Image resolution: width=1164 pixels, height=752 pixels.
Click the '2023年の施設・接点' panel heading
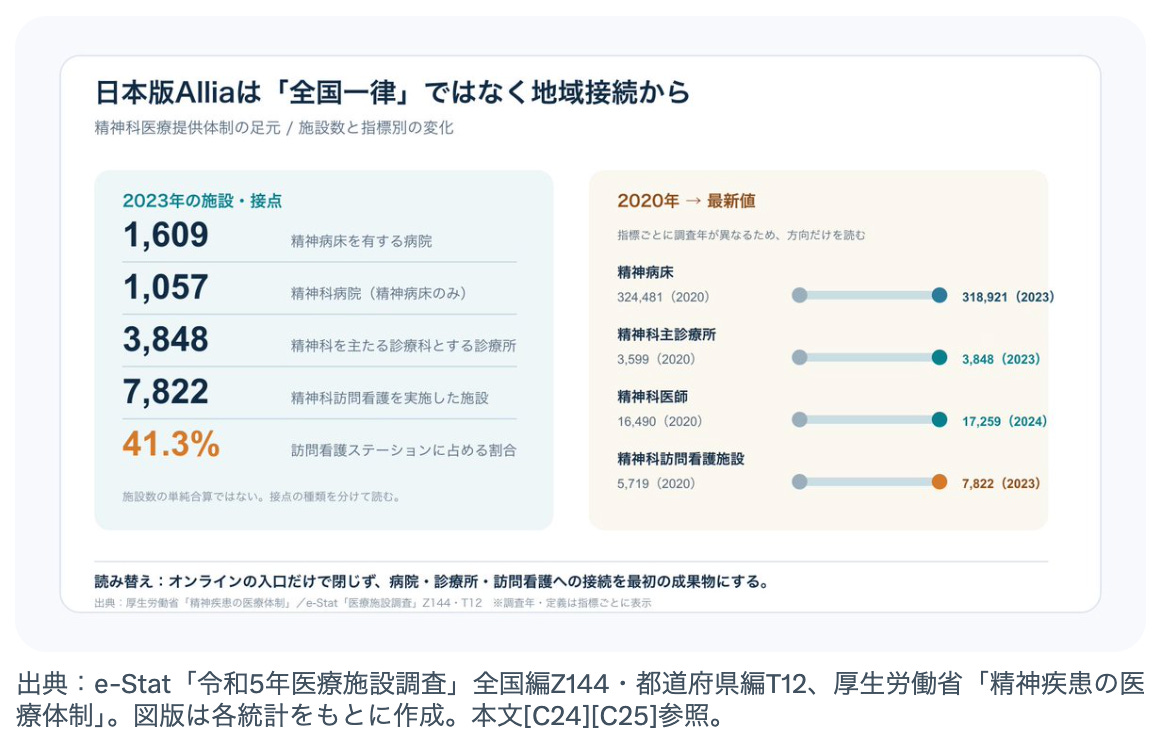202,200
